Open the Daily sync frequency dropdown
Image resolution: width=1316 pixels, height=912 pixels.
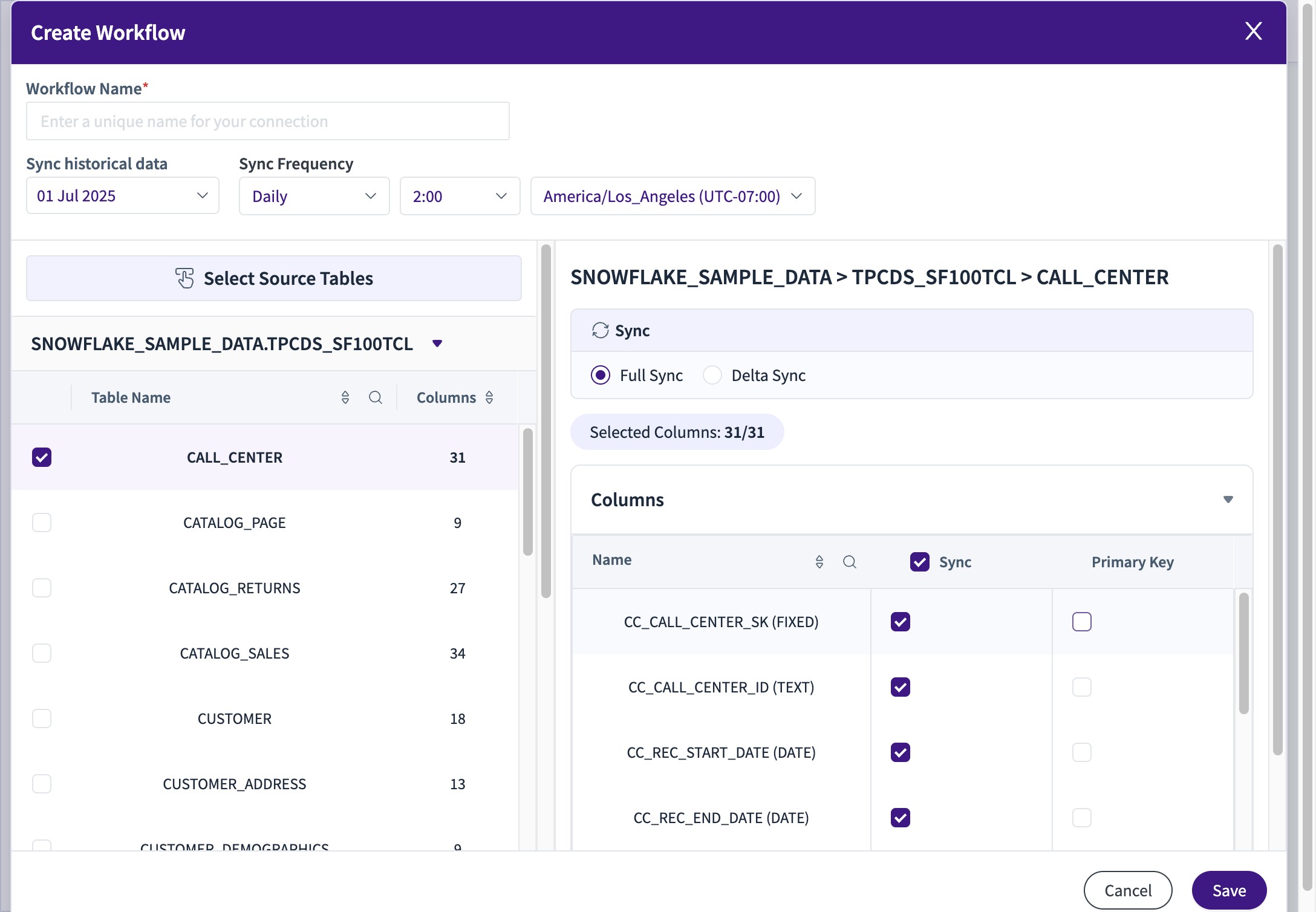[x=314, y=196]
